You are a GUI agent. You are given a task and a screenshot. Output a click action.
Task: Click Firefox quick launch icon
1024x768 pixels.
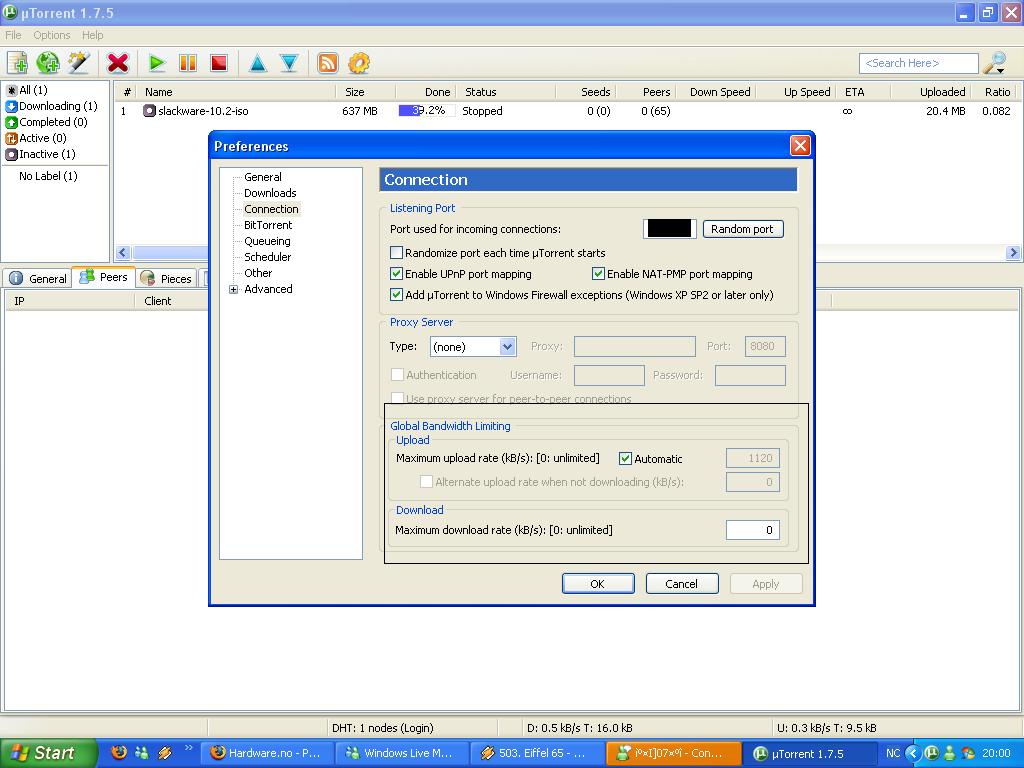[119, 753]
